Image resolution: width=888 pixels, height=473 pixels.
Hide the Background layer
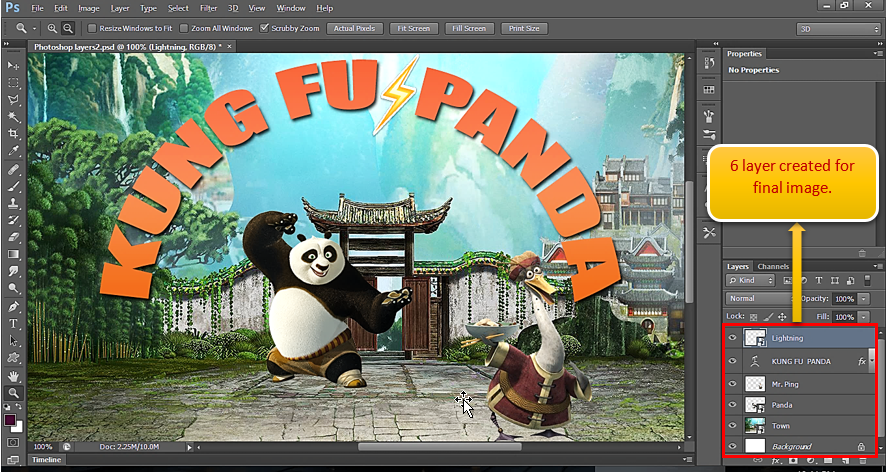click(x=733, y=446)
